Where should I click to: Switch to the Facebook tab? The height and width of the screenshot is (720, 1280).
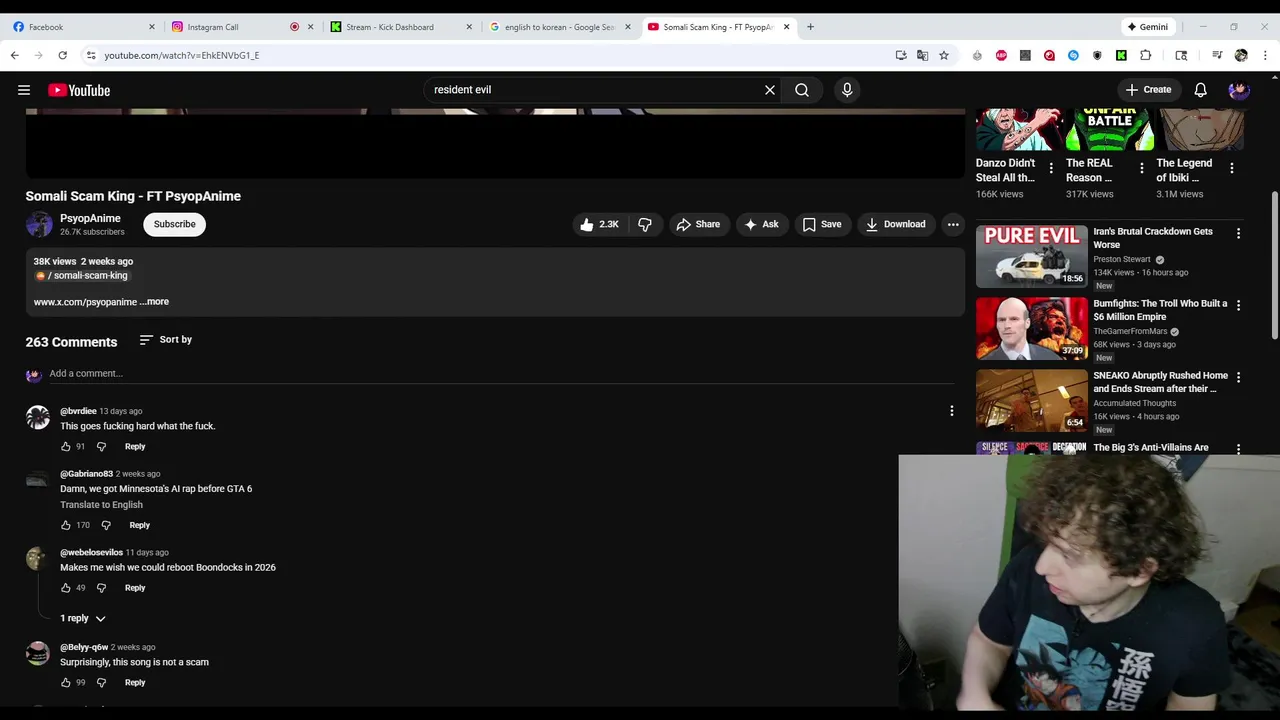tap(83, 27)
